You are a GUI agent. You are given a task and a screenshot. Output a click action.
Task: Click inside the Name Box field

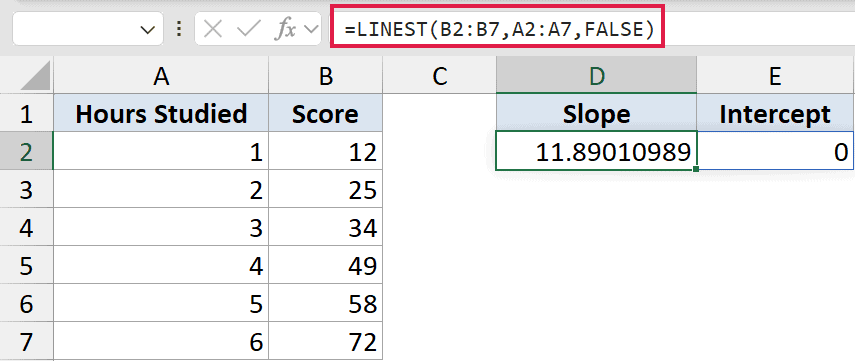click(88, 29)
